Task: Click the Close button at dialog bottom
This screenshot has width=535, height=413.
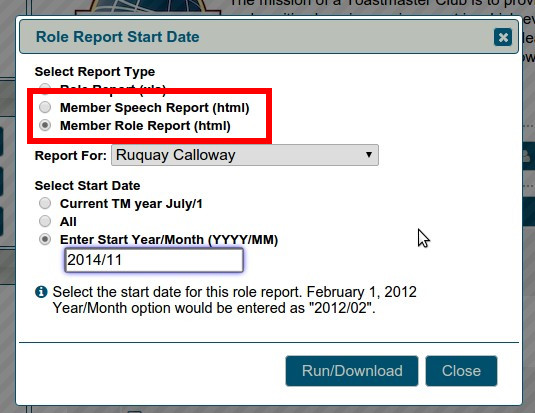Action: pos(461,371)
